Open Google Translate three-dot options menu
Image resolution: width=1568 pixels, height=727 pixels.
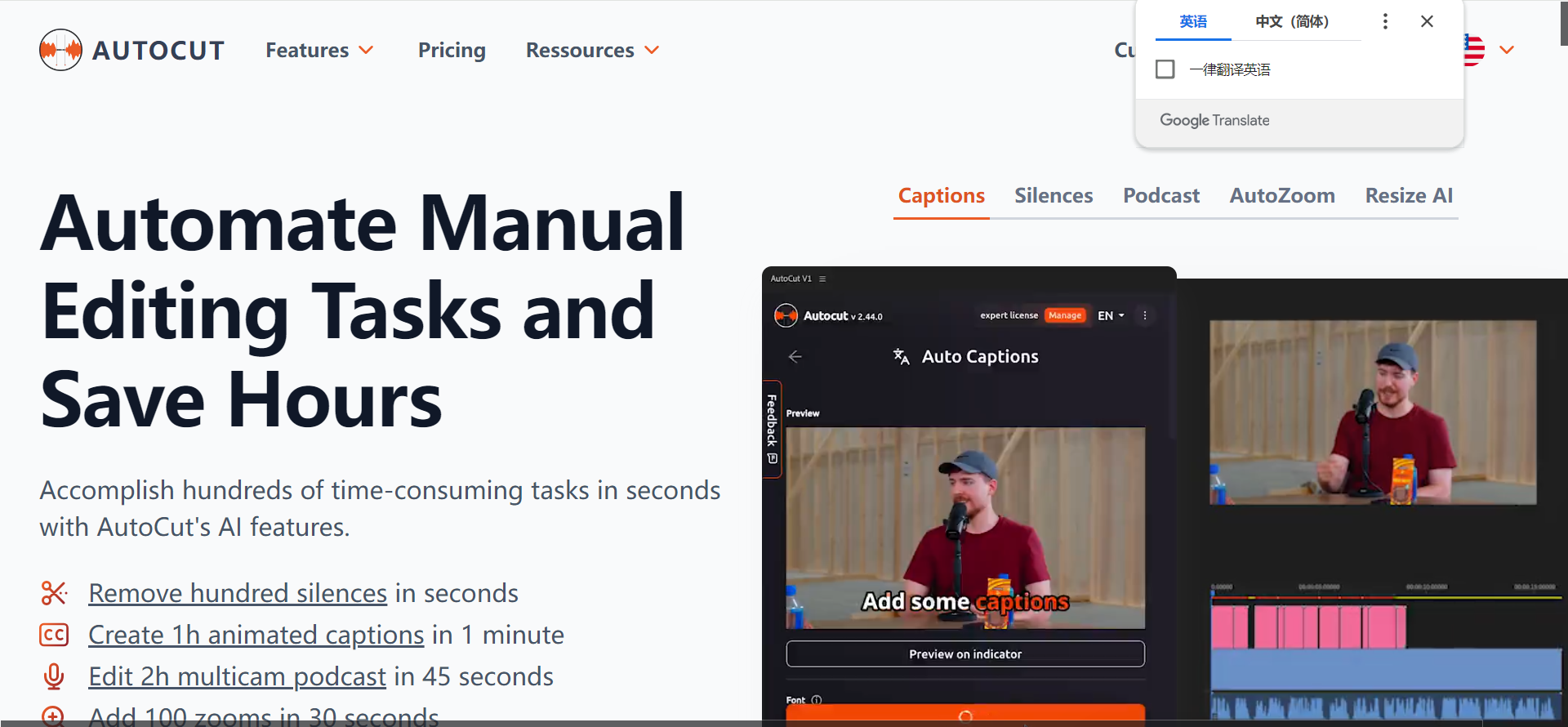[x=1385, y=21]
